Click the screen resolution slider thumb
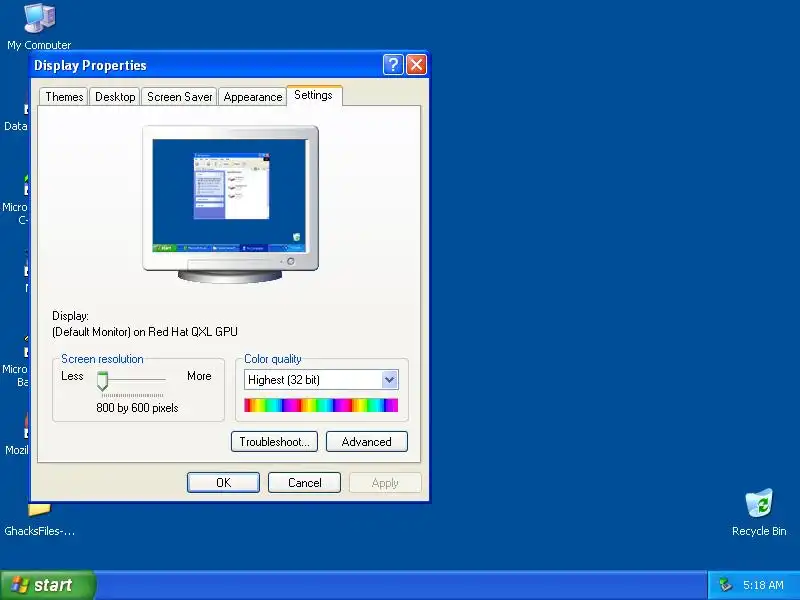 [103, 381]
